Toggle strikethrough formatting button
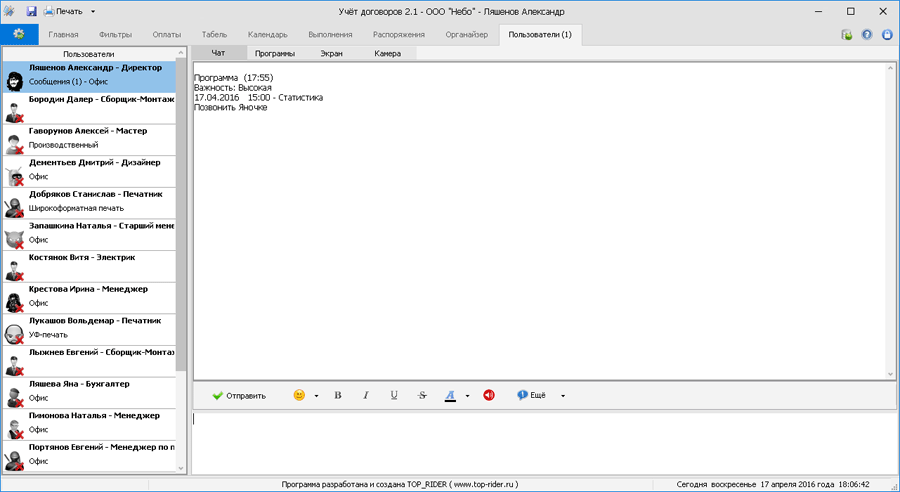The image size is (900, 492). click(x=422, y=395)
